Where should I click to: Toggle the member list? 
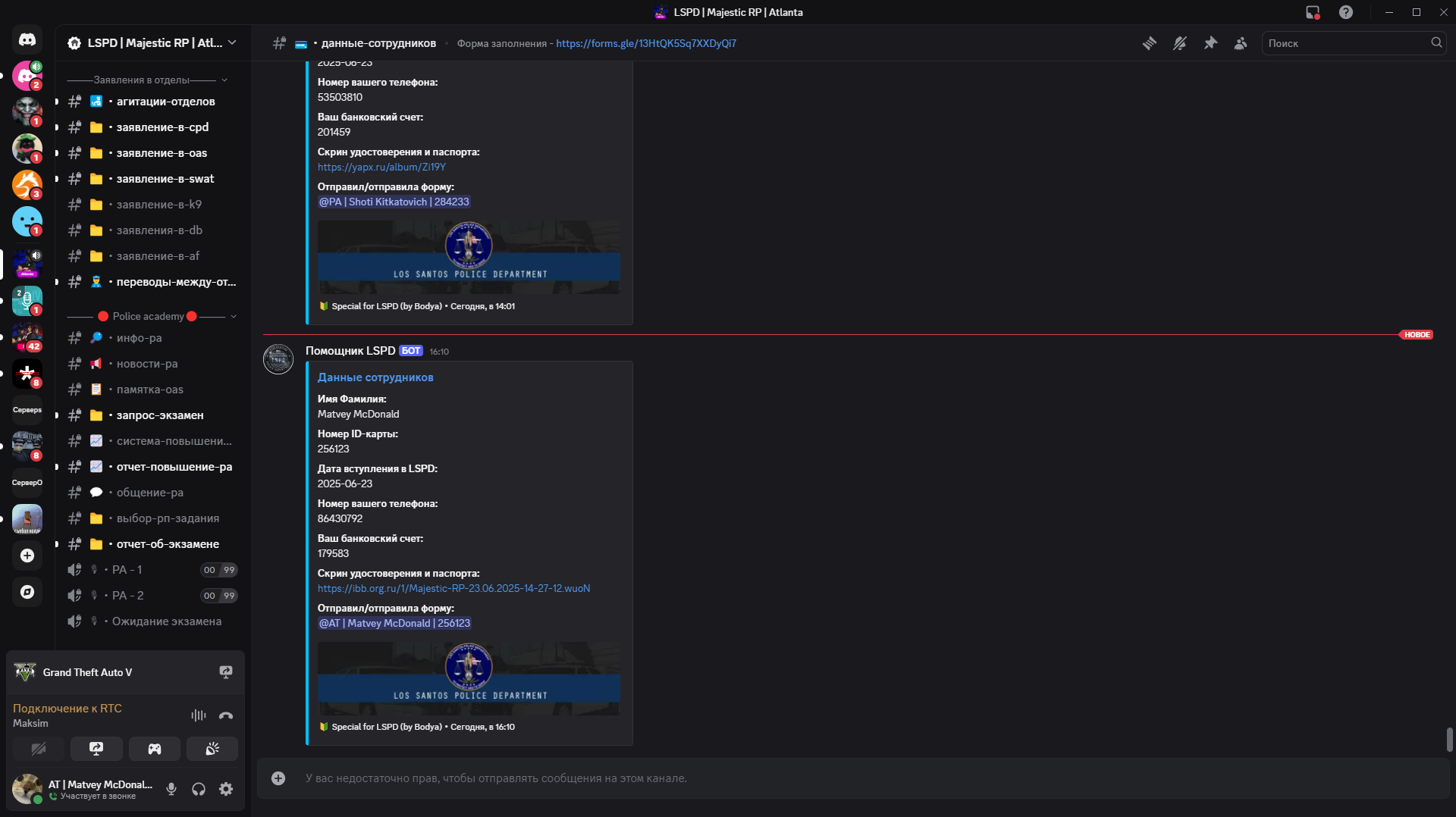click(1241, 43)
